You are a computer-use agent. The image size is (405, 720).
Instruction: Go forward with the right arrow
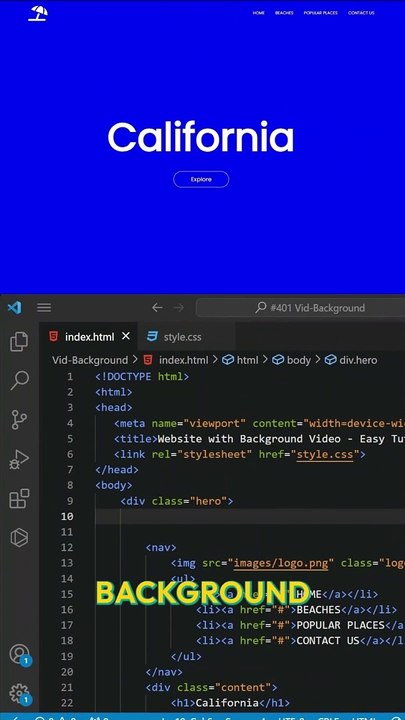coord(179,308)
